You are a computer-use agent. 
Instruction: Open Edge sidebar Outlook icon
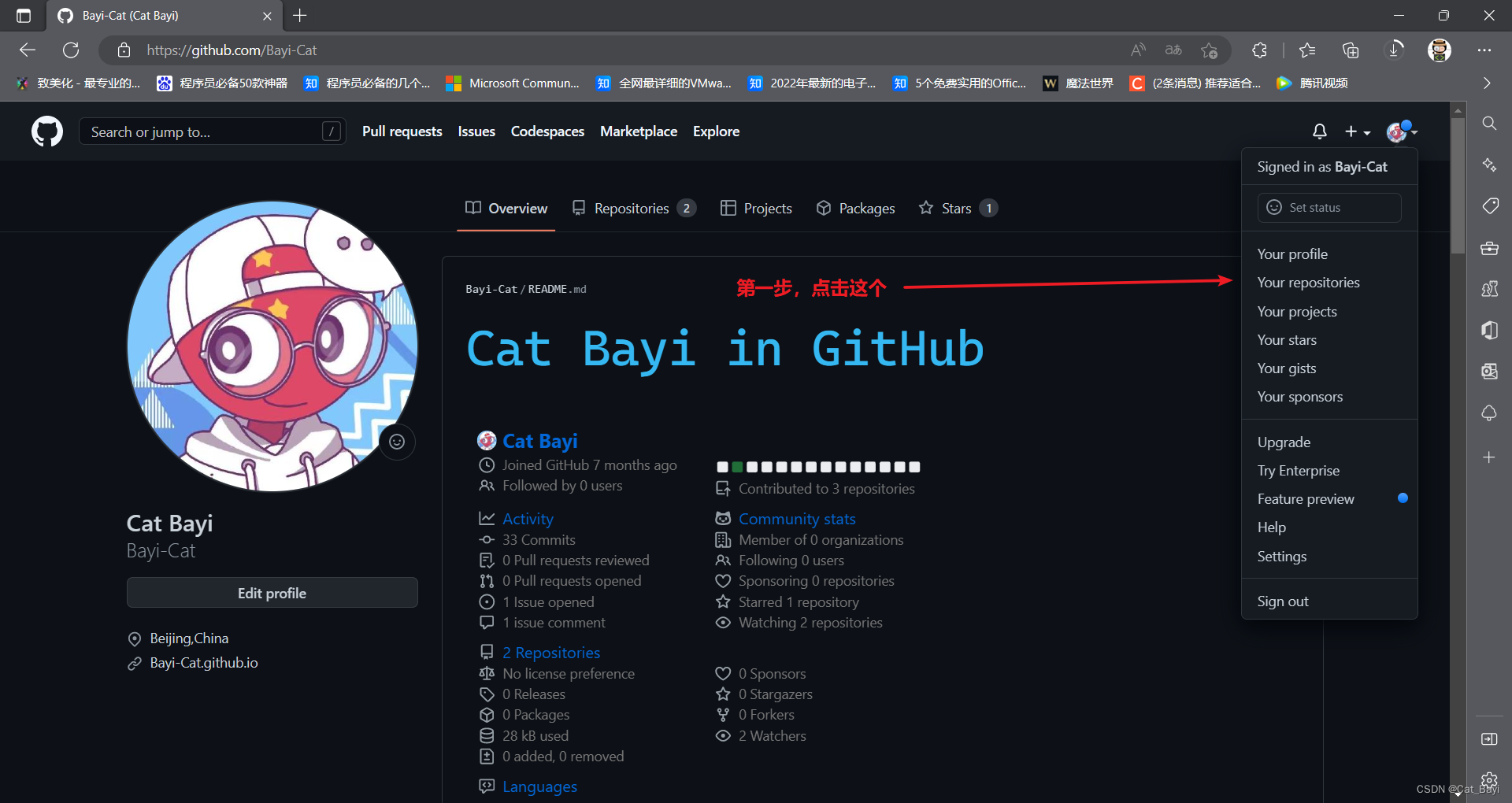[1489, 371]
